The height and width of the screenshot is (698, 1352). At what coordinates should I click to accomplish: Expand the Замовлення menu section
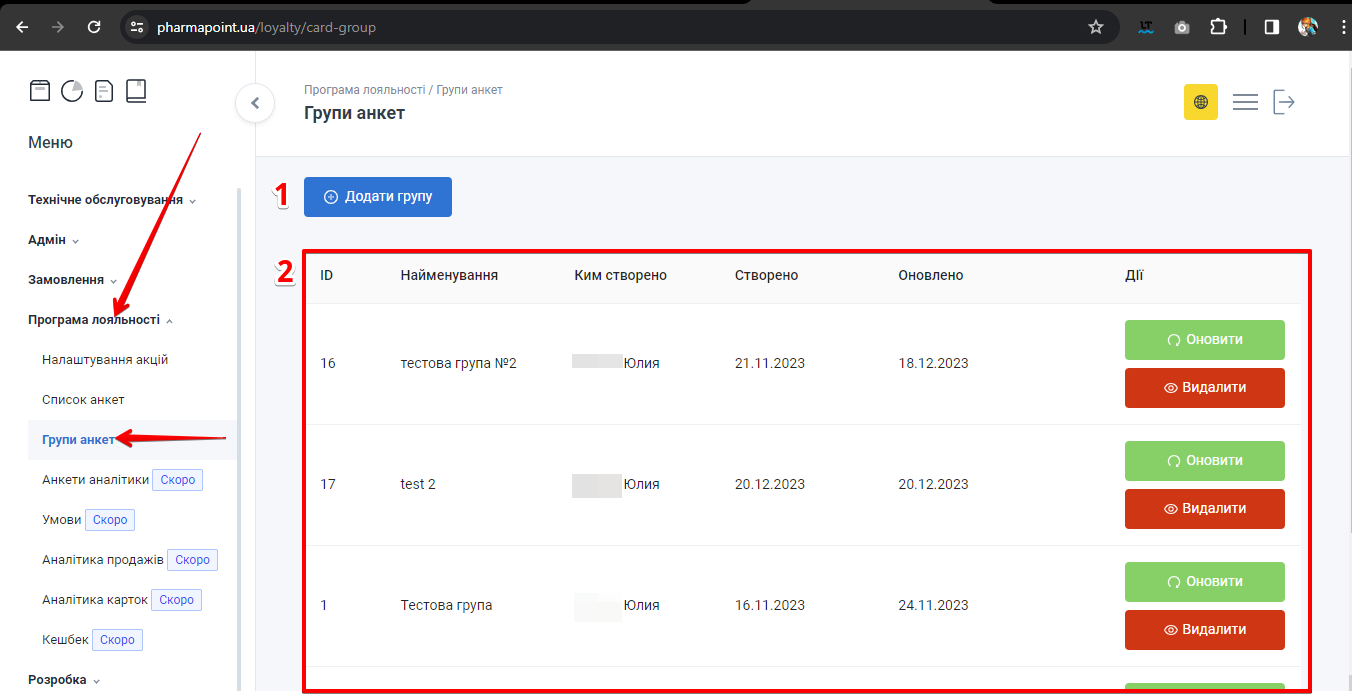pyautogui.click(x=72, y=280)
